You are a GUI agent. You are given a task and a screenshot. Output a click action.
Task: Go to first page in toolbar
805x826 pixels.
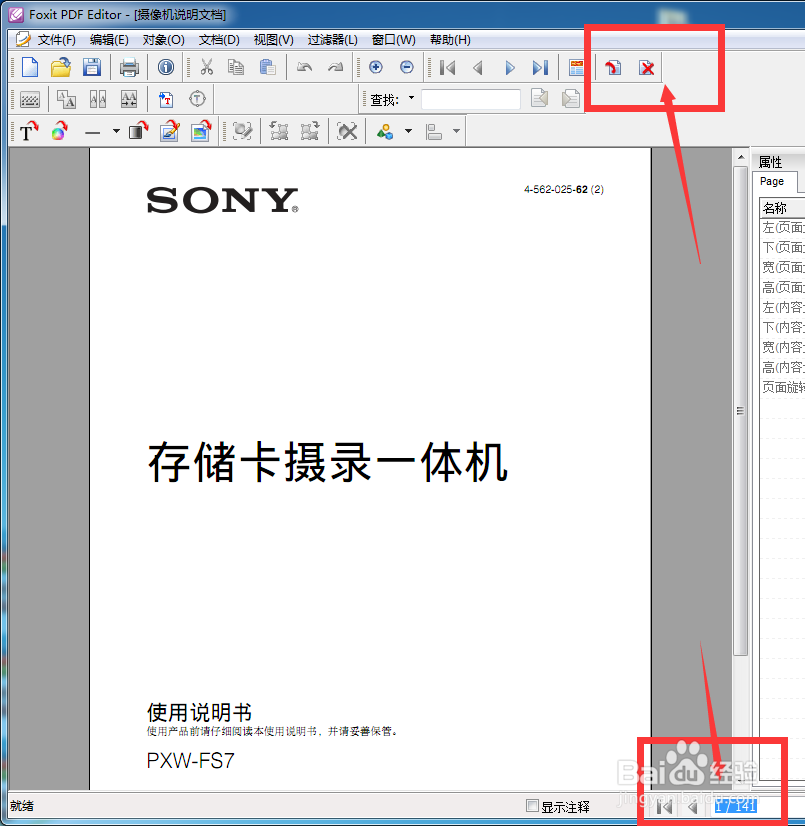(x=447, y=67)
